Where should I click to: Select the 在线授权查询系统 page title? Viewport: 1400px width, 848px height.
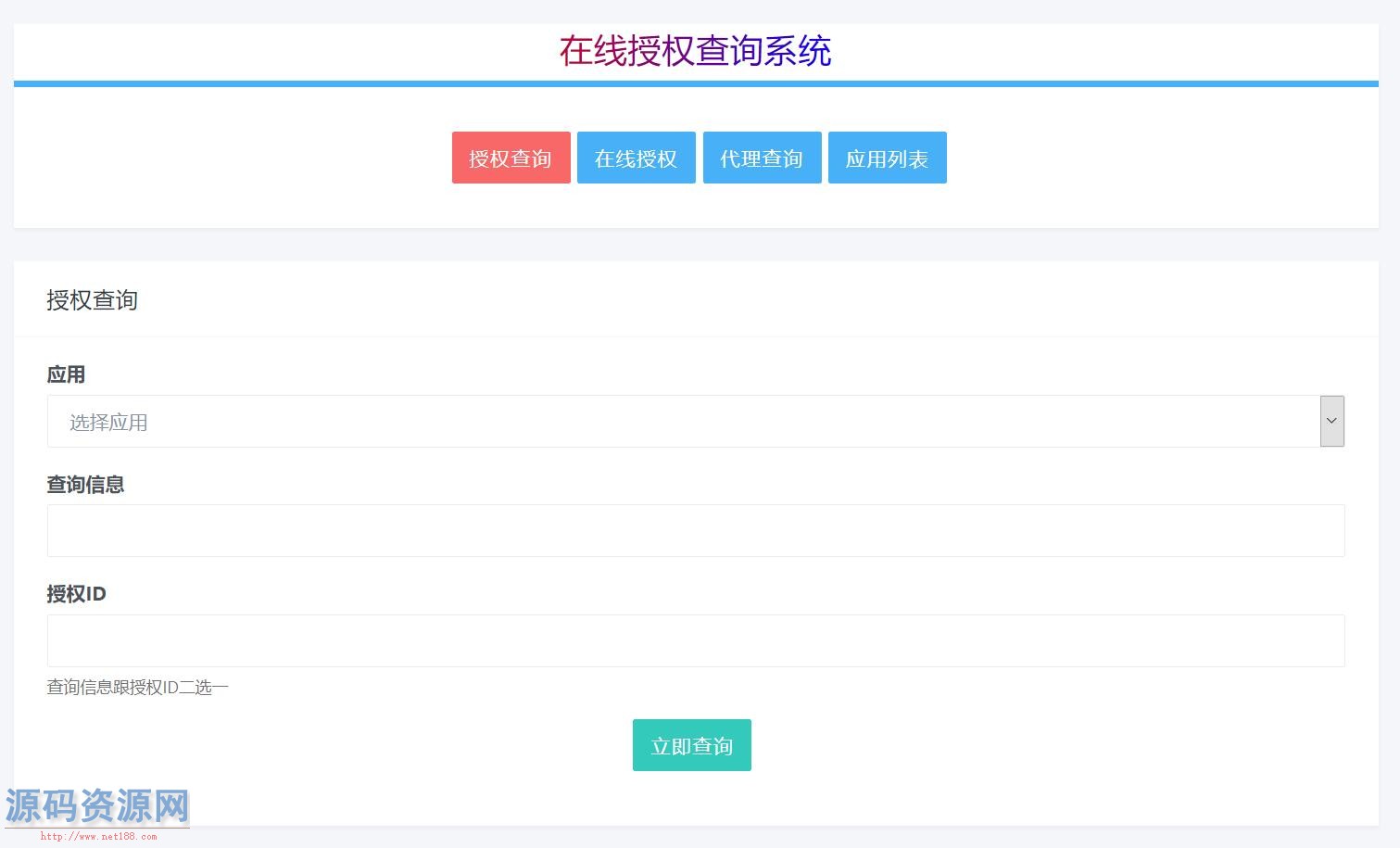point(695,51)
